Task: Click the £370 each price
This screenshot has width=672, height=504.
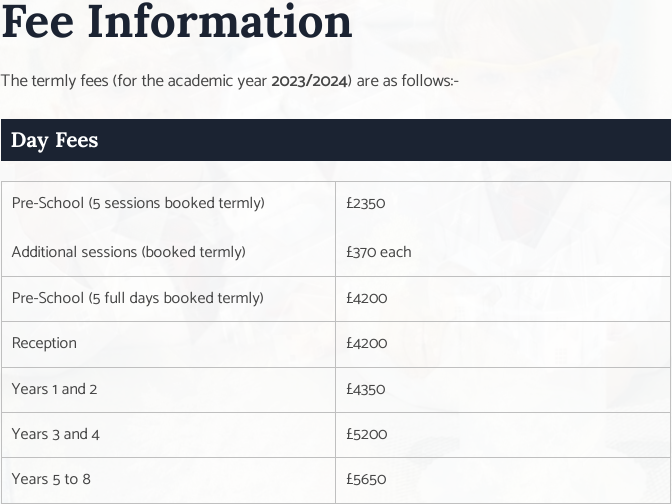Action: click(x=378, y=252)
